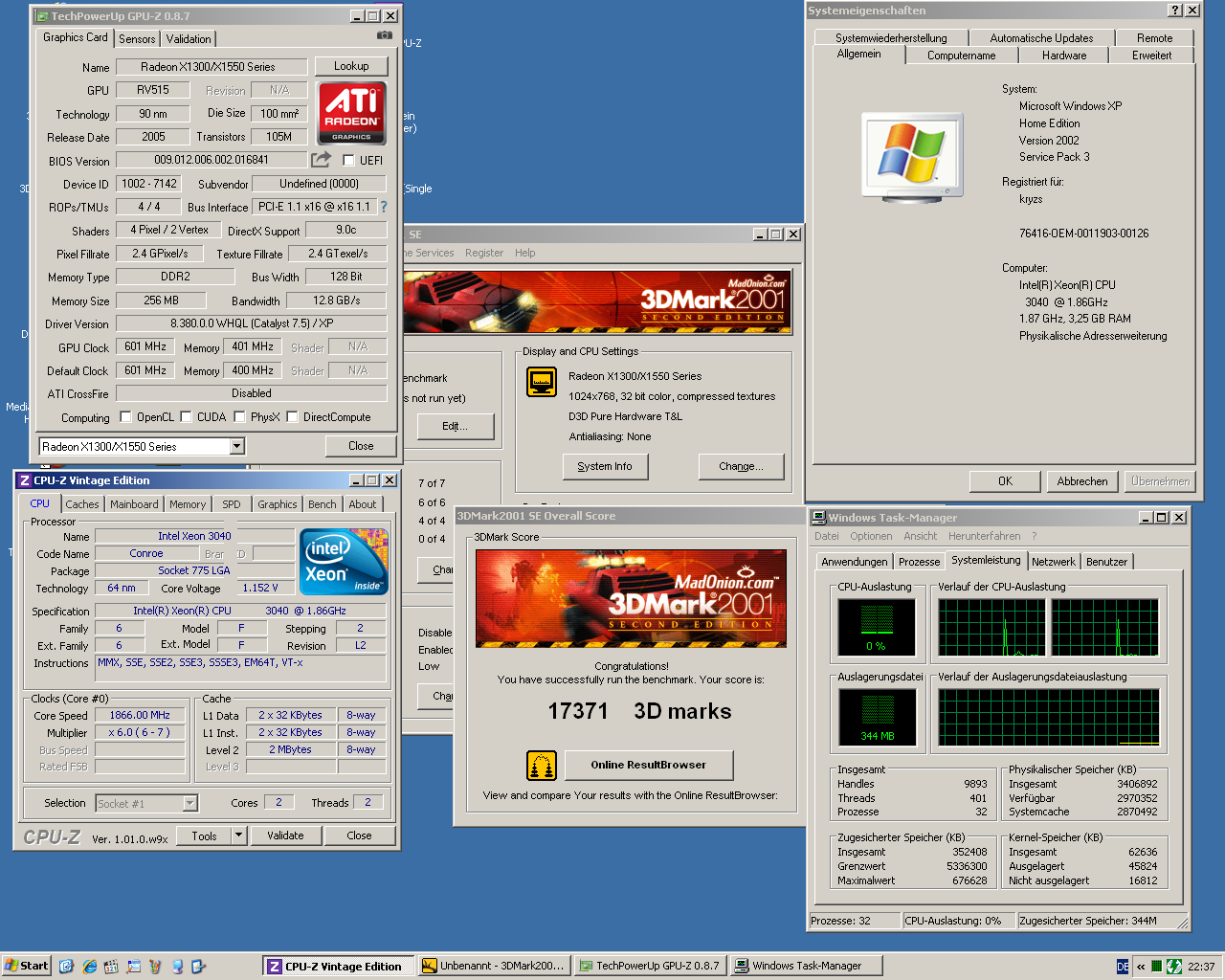Image resolution: width=1225 pixels, height=980 pixels.
Task: Click the Auslagerungsdatei usage gauge showing 344 MB
Action: 878,717
